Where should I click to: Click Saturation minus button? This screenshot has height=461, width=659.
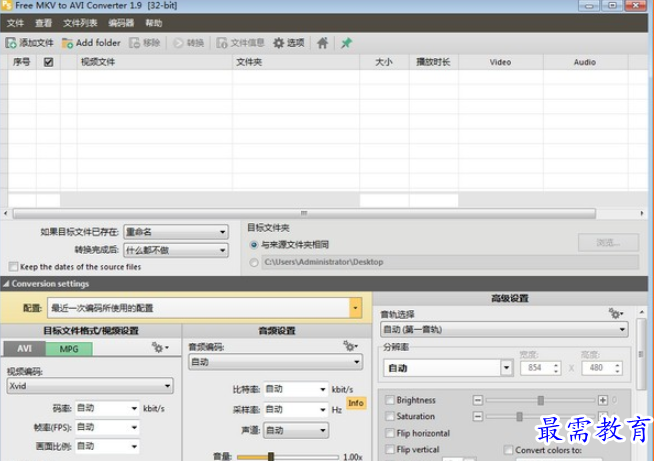477,416
